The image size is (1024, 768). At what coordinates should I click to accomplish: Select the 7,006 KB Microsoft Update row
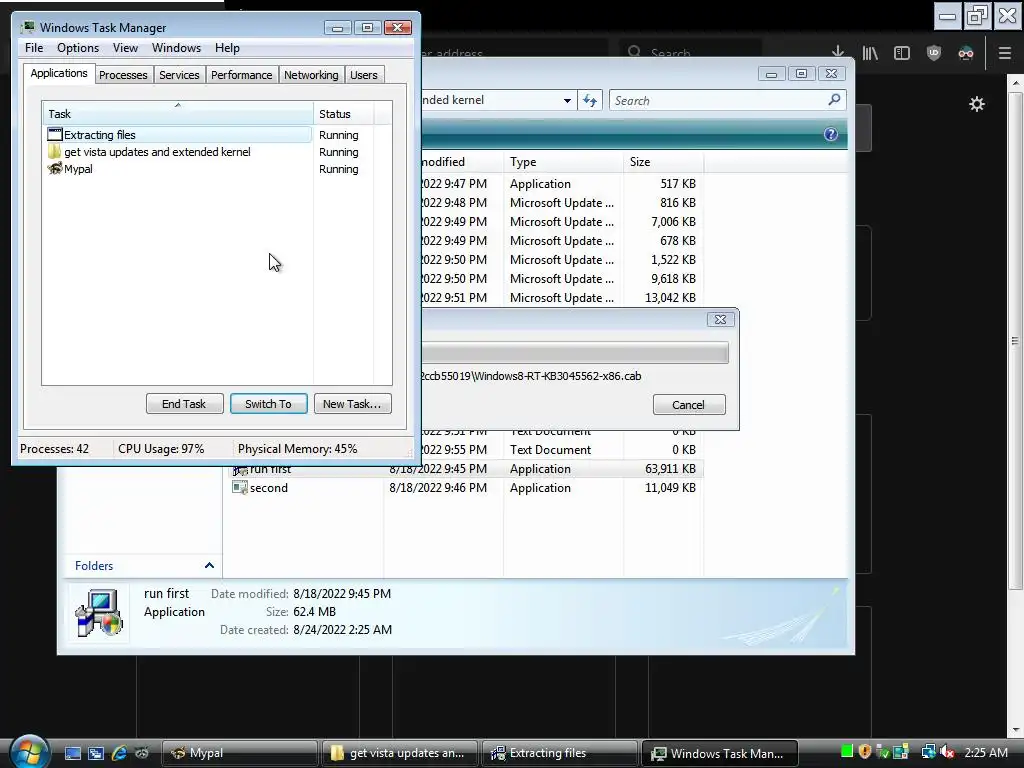pyautogui.click(x=562, y=222)
